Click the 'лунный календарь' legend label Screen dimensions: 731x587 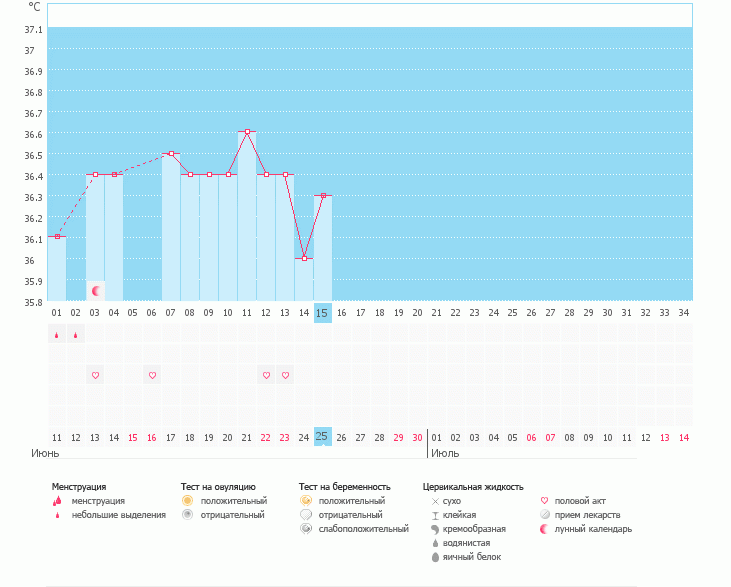(x=593, y=529)
